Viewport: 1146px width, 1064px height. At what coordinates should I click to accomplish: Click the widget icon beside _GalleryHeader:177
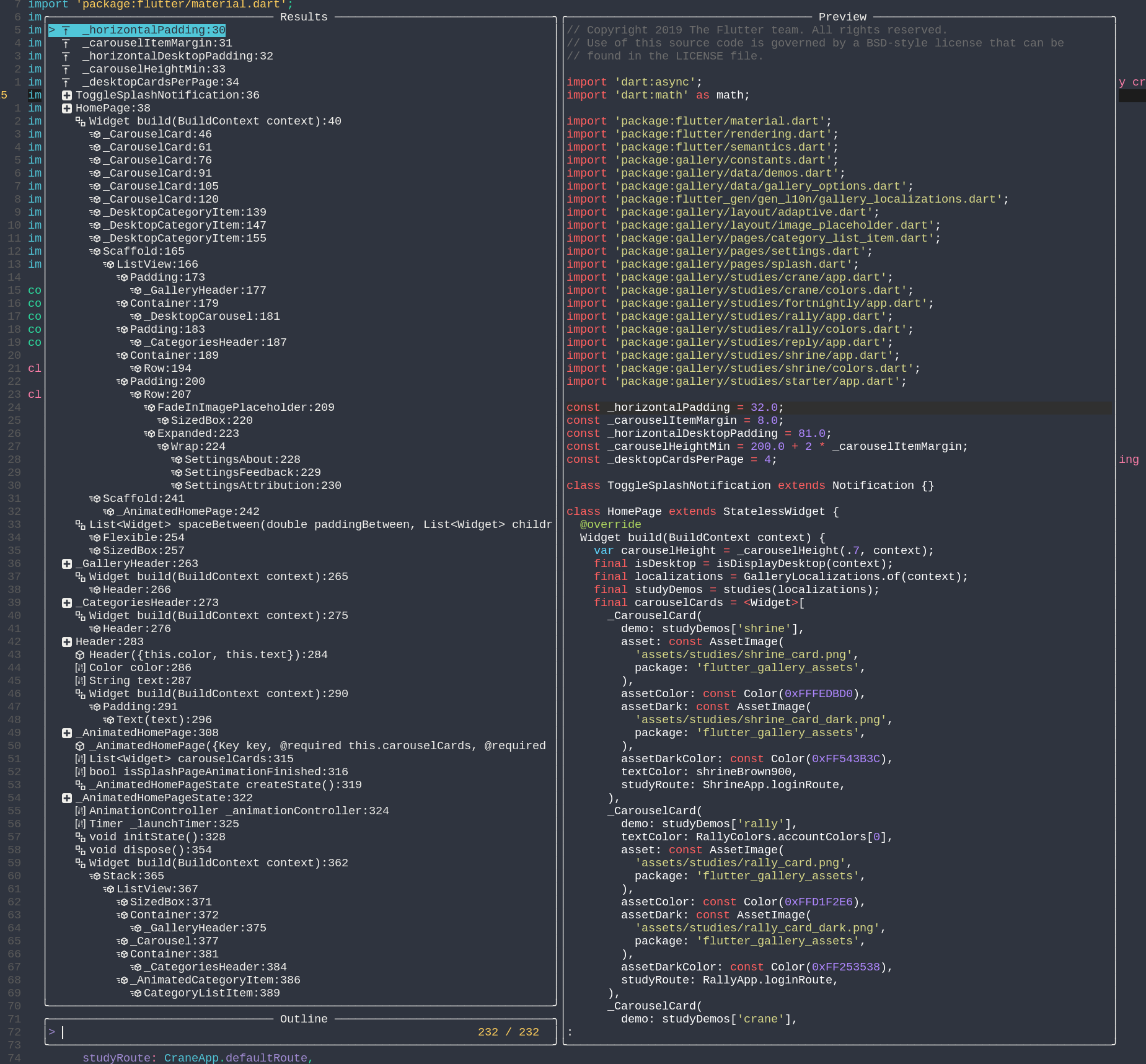[136, 291]
